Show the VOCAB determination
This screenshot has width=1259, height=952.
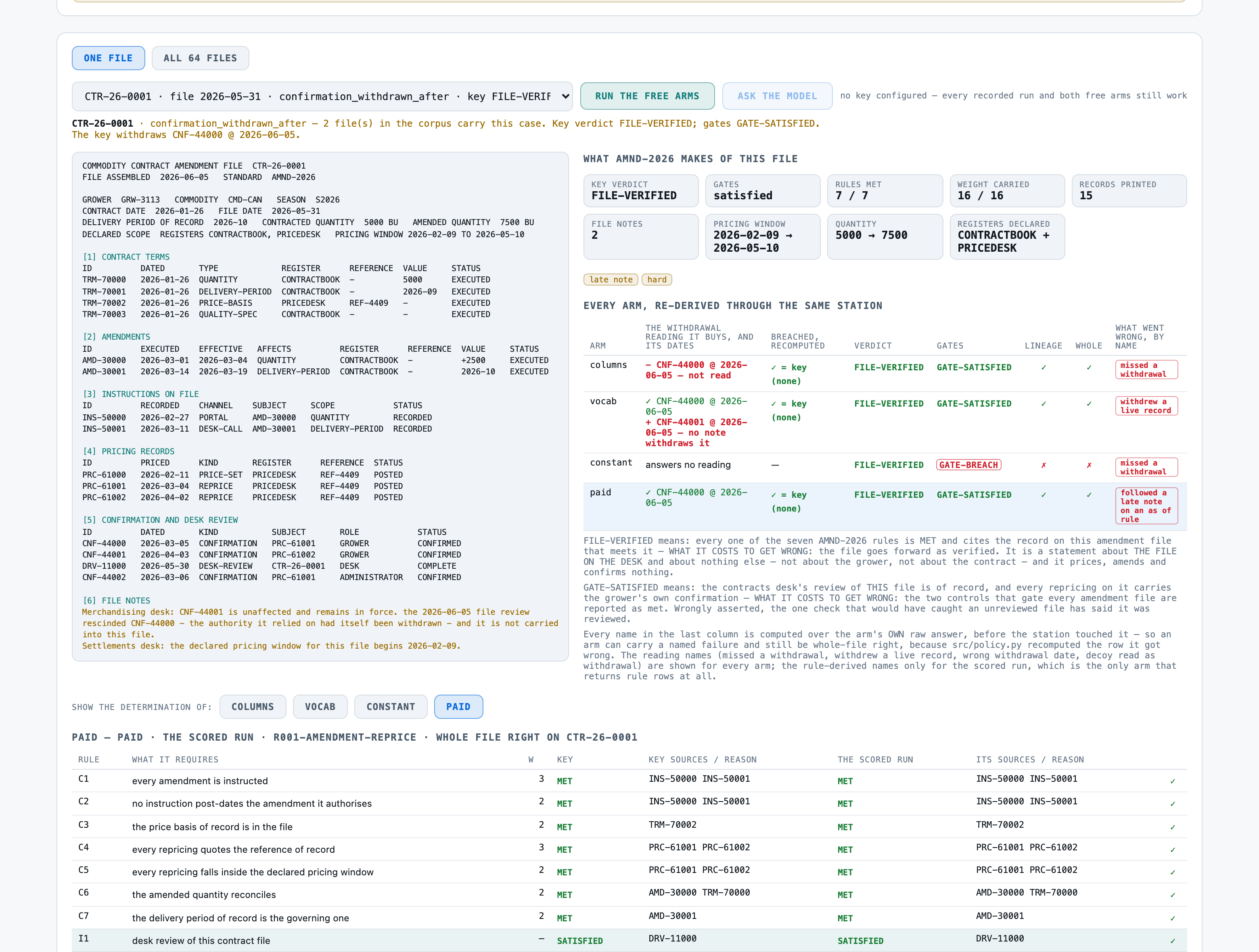tap(320, 707)
